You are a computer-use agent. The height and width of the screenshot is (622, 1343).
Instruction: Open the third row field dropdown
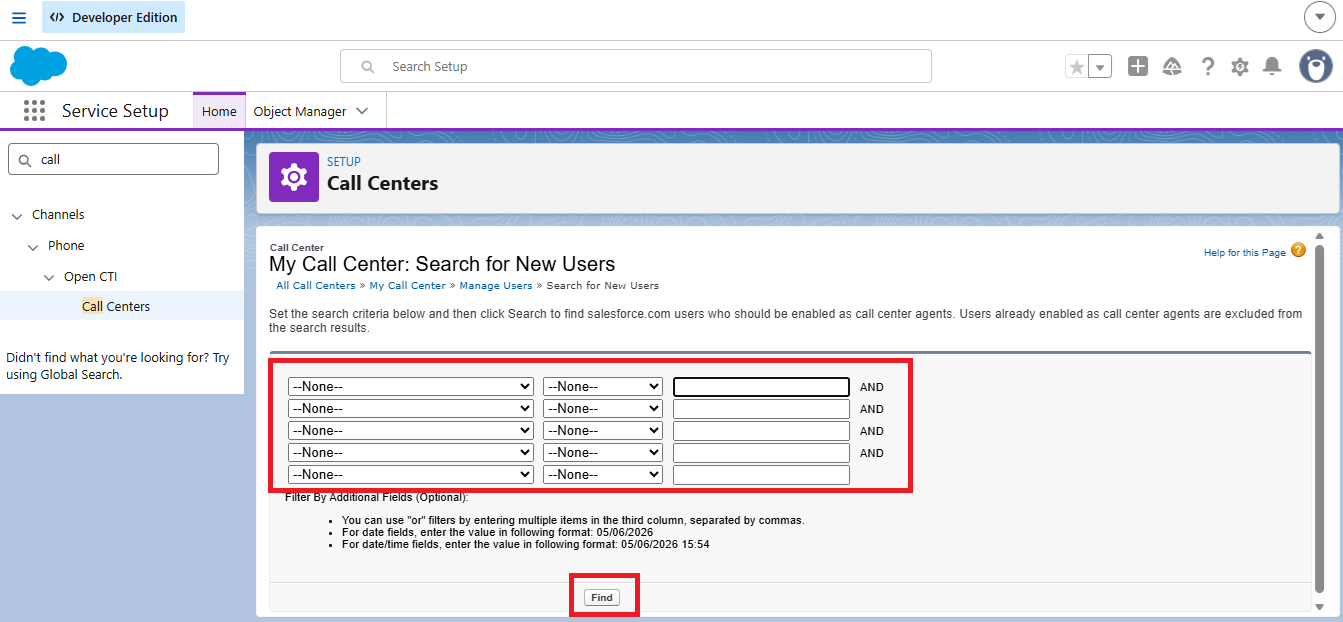410,431
